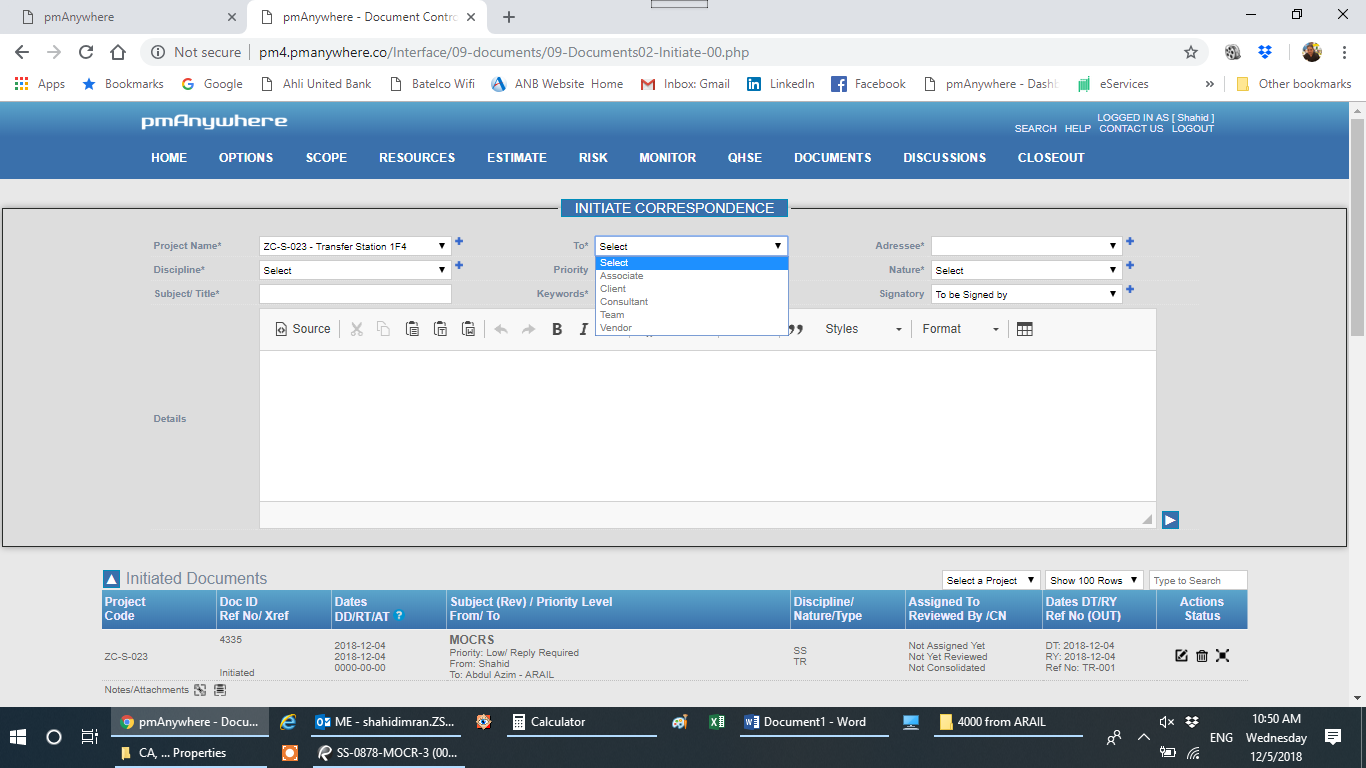Choose Vendor in the open To list
Viewport: 1366px width, 768px height.
(616, 328)
